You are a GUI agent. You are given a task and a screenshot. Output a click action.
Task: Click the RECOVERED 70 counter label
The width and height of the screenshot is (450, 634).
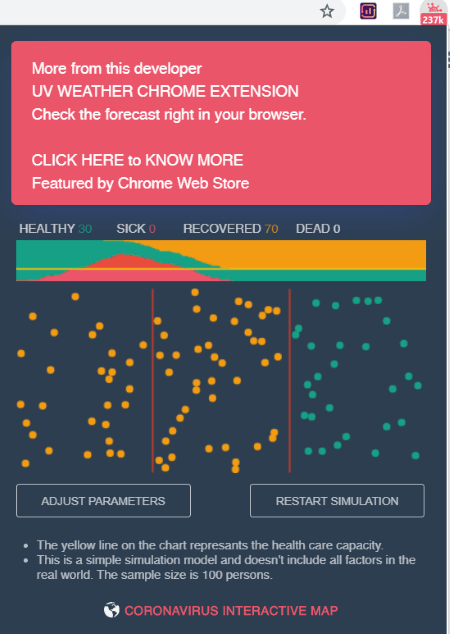pos(230,229)
